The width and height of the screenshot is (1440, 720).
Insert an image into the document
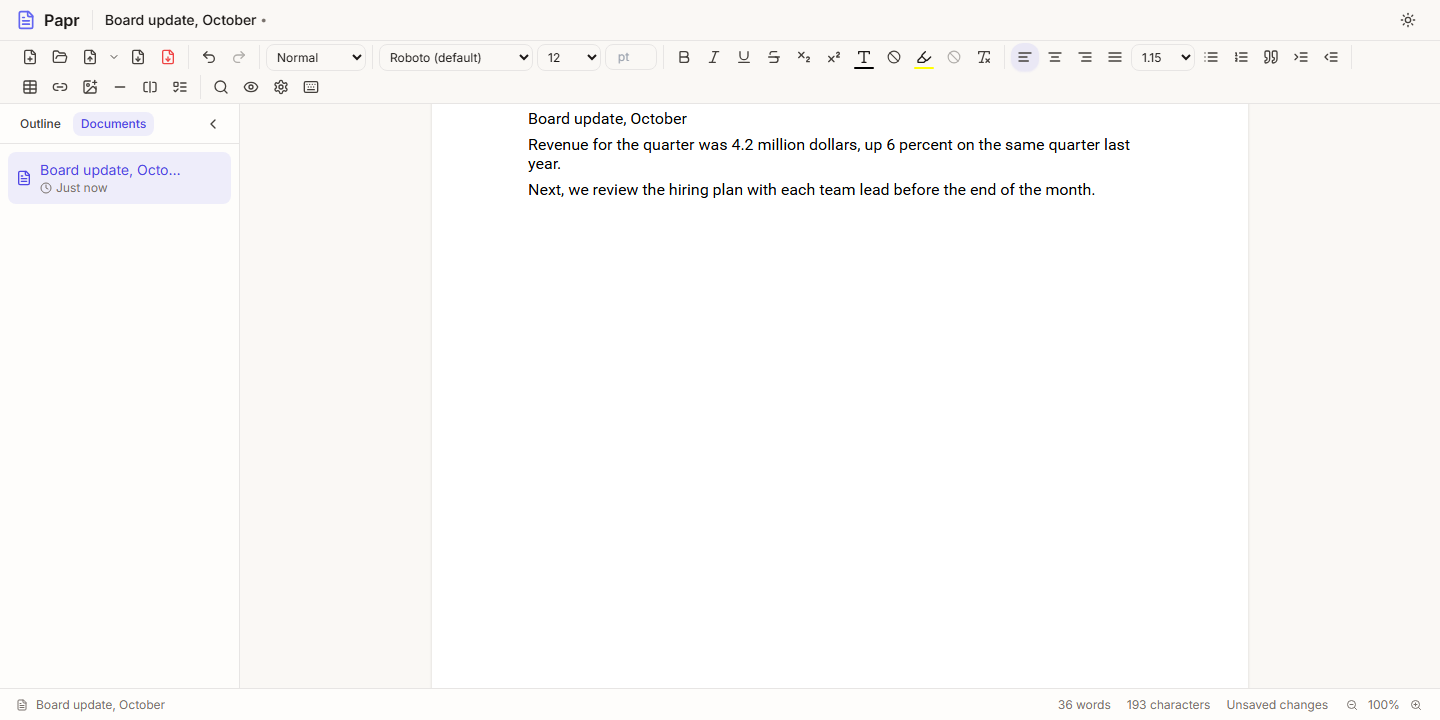[90, 87]
